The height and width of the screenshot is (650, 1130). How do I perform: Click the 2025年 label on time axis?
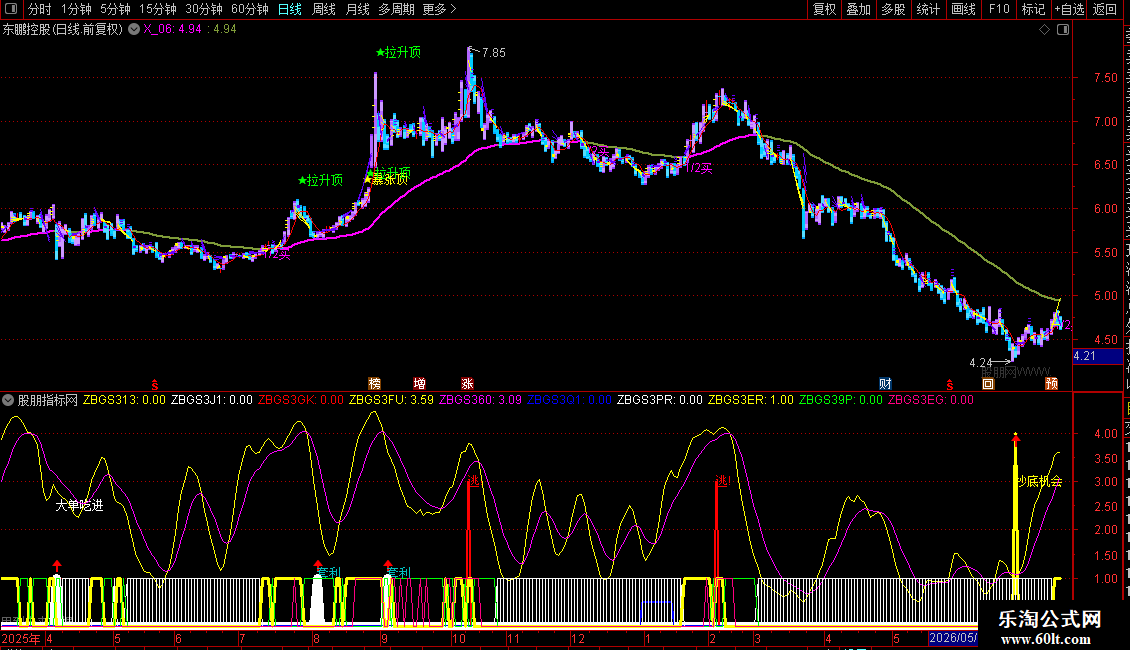pos(21,638)
